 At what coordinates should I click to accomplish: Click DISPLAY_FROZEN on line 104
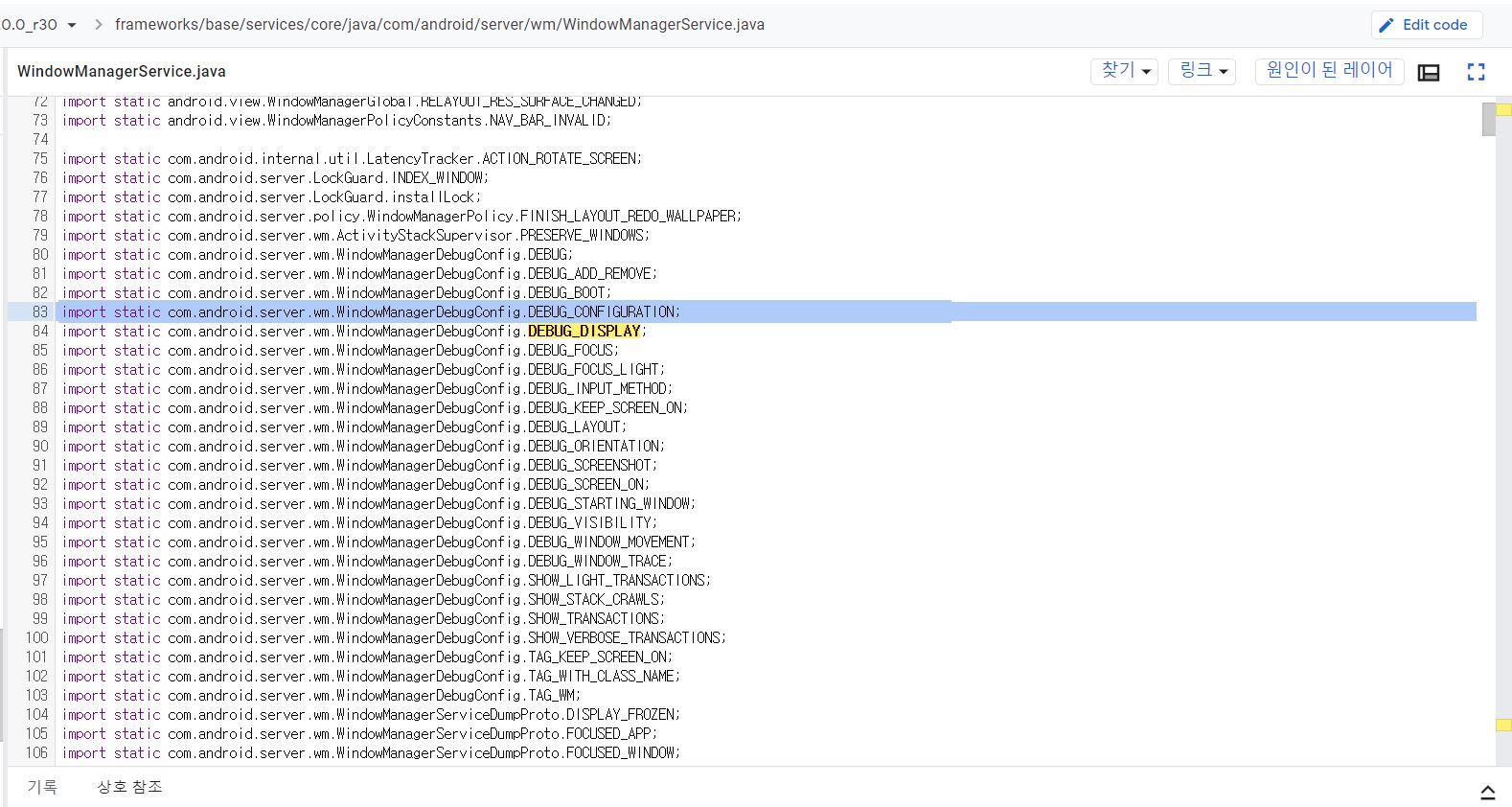coord(621,714)
